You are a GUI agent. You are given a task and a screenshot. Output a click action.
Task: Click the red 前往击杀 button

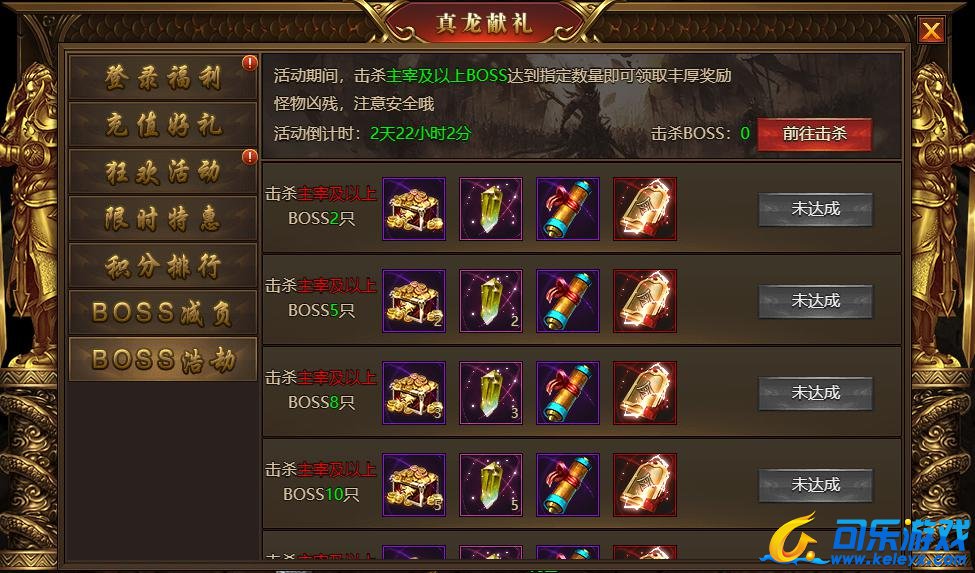[815, 134]
